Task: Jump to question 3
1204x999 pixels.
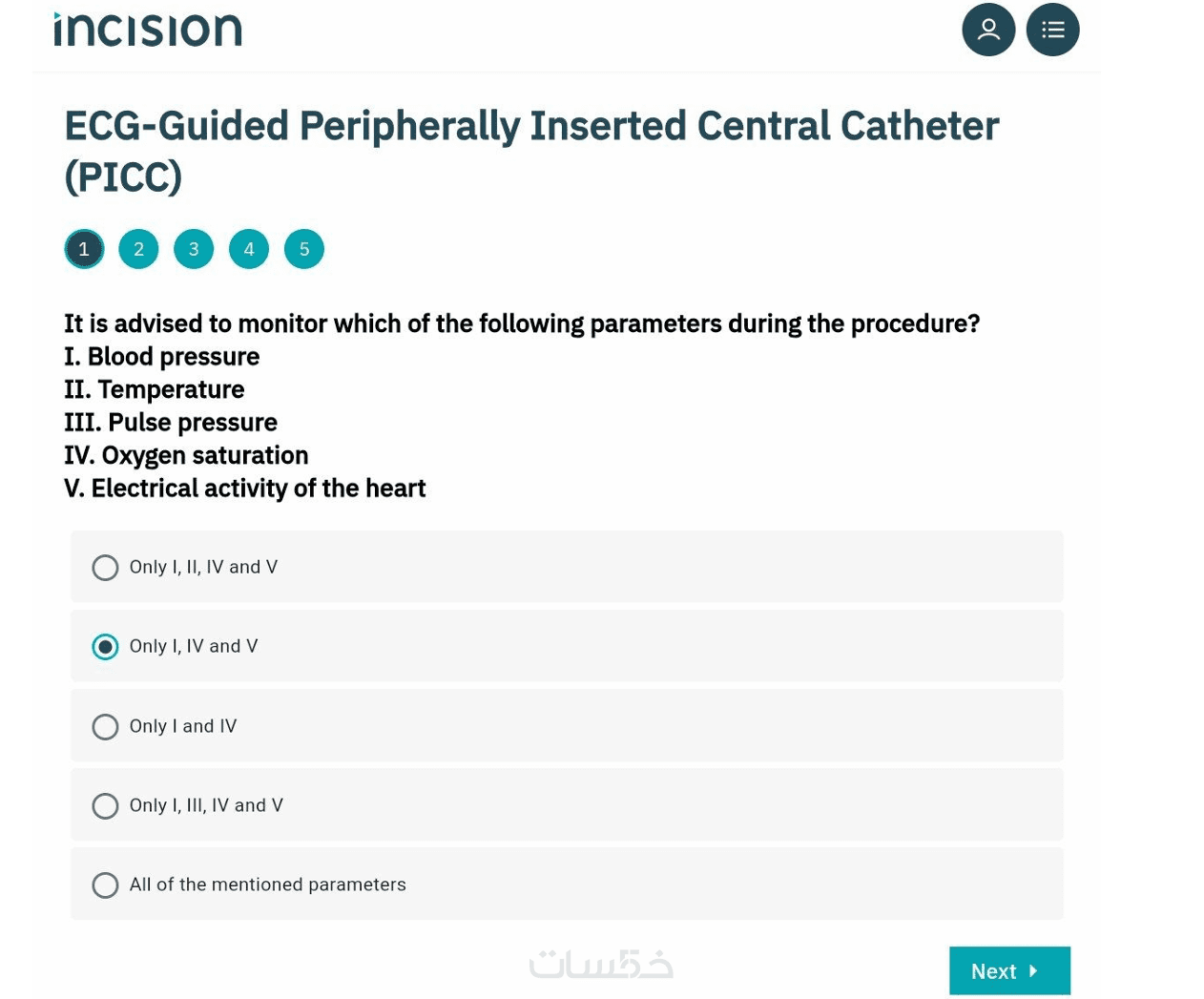Action: (x=194, y=249)
